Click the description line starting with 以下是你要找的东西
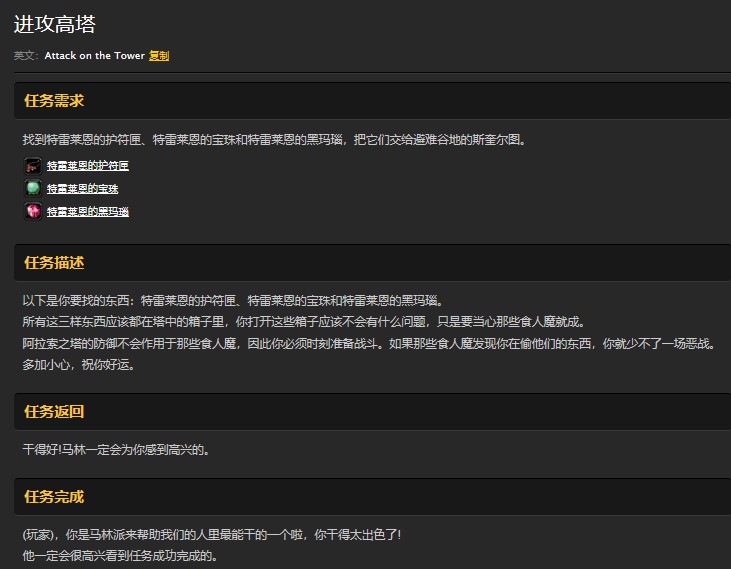 point(231,300)
